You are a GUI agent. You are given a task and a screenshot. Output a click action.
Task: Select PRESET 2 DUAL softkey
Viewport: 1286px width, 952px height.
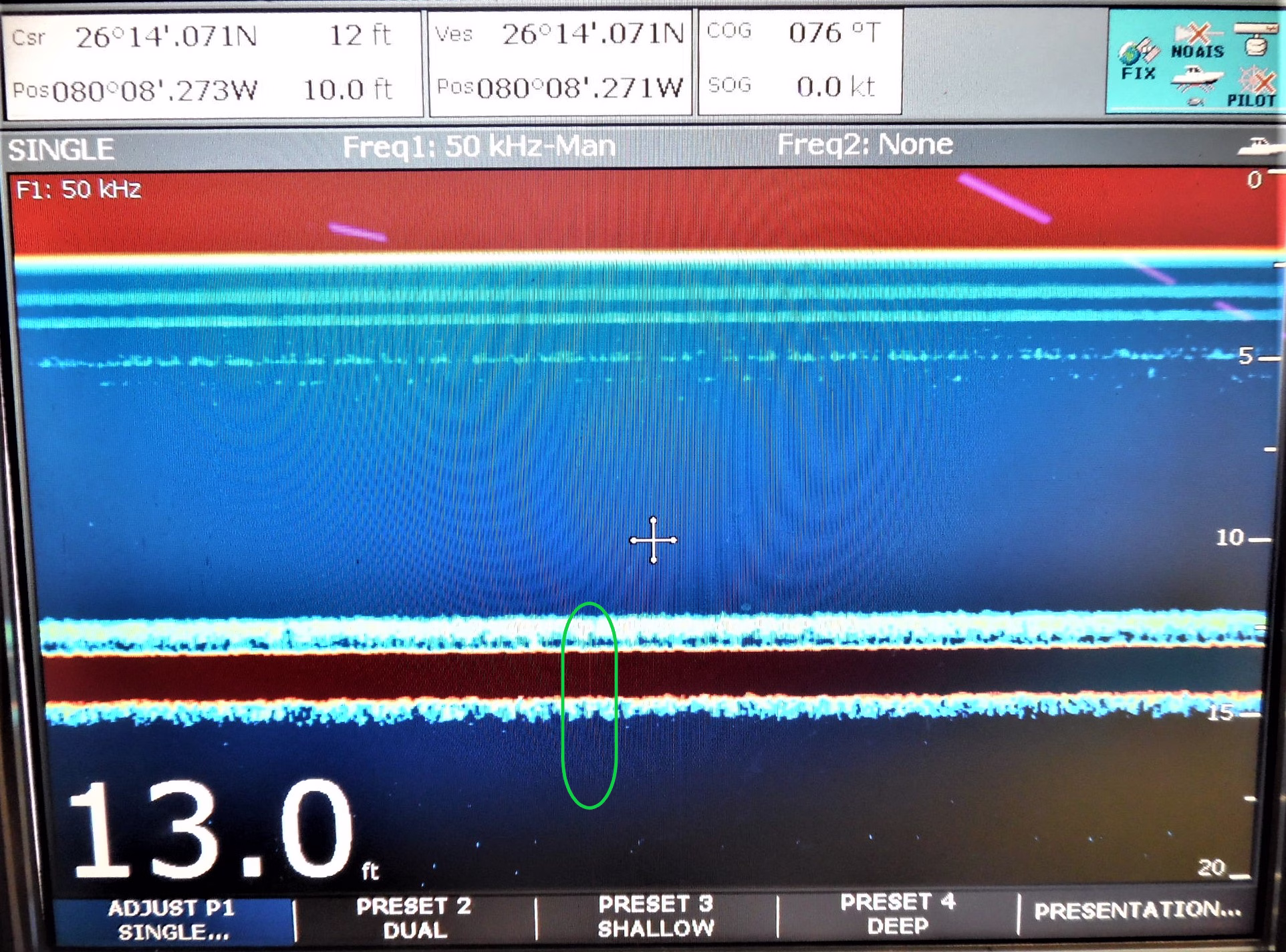click(414, 918)
